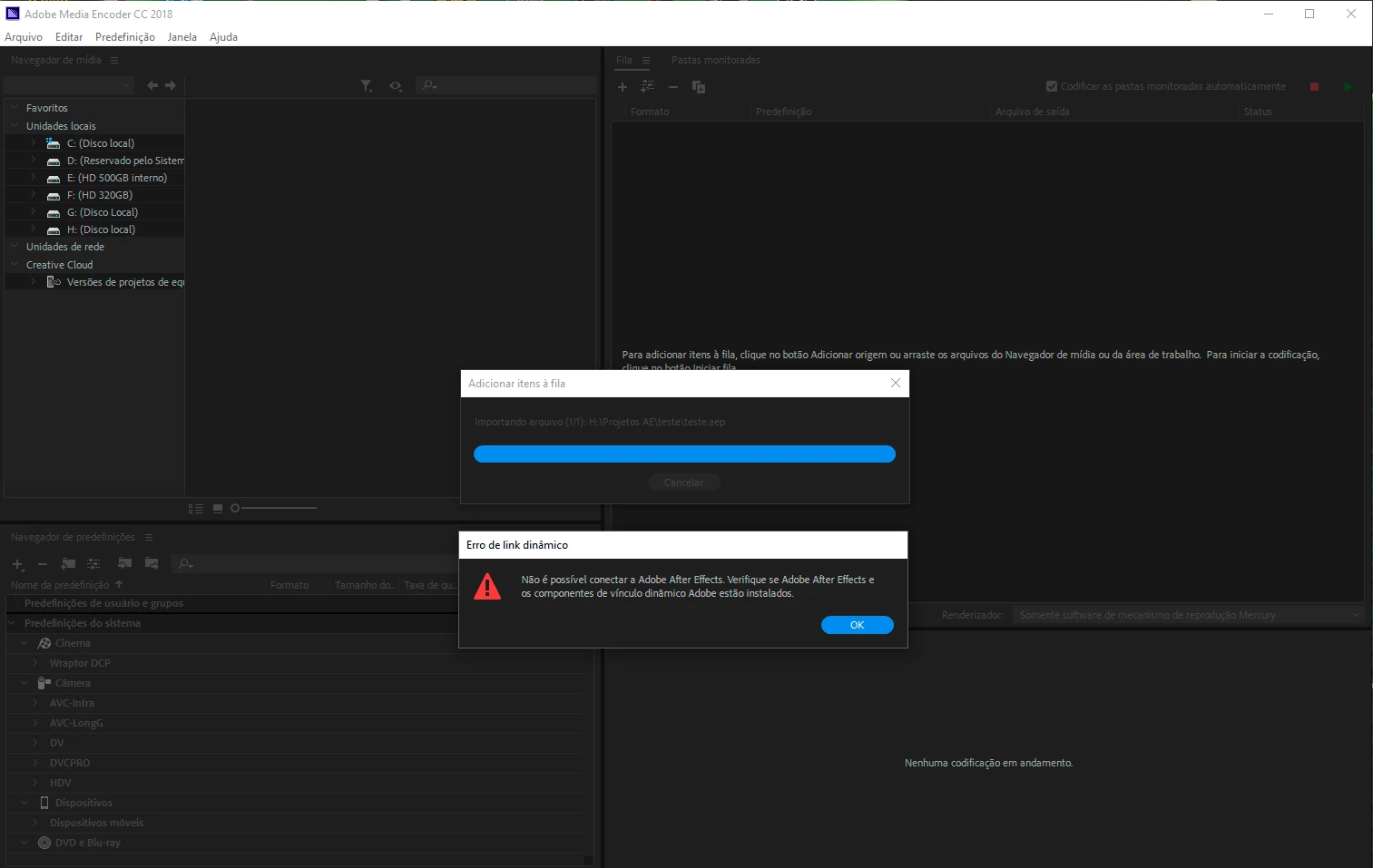The width and height of the screenshot is (1373, 868).
Task: Click the import progress bar
Action: (x=684, y=454)
